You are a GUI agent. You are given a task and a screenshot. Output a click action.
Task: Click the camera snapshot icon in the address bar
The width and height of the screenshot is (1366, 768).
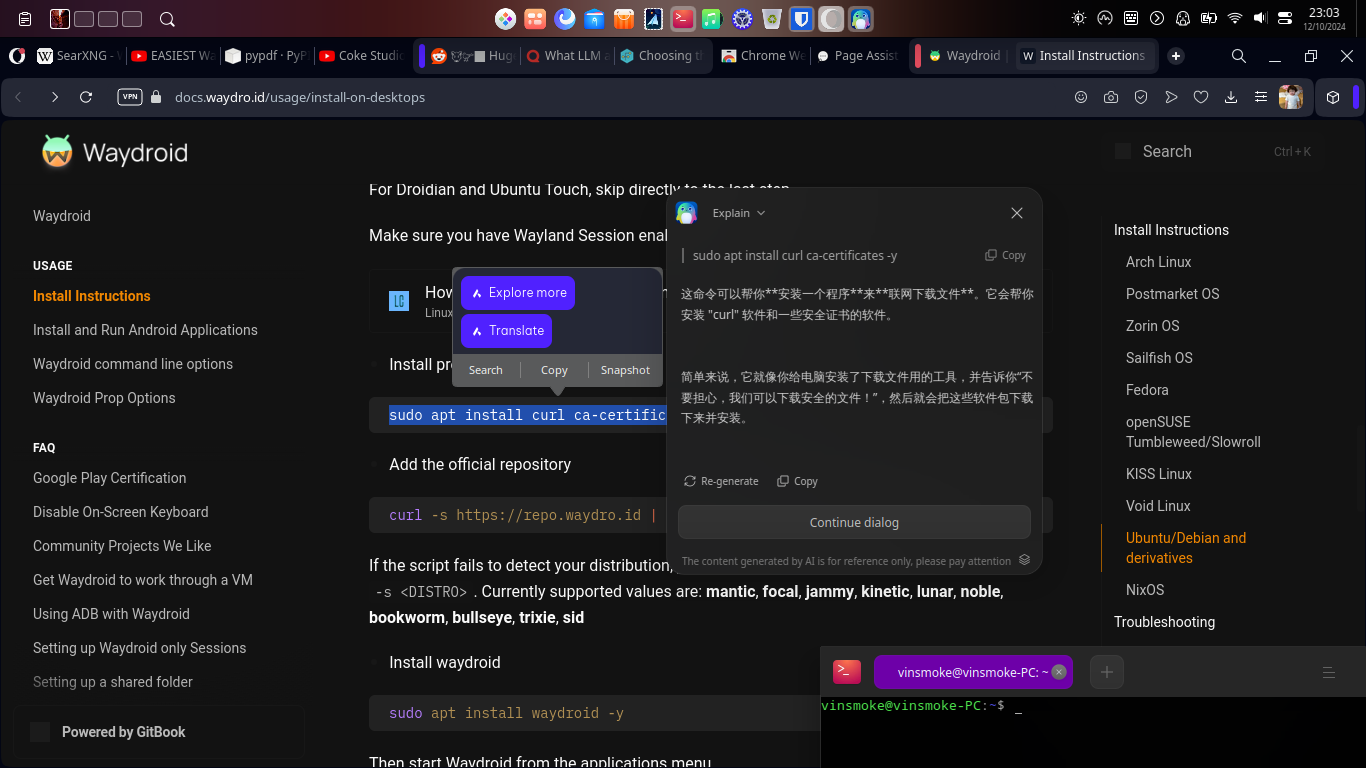[x=1111, y=97]
